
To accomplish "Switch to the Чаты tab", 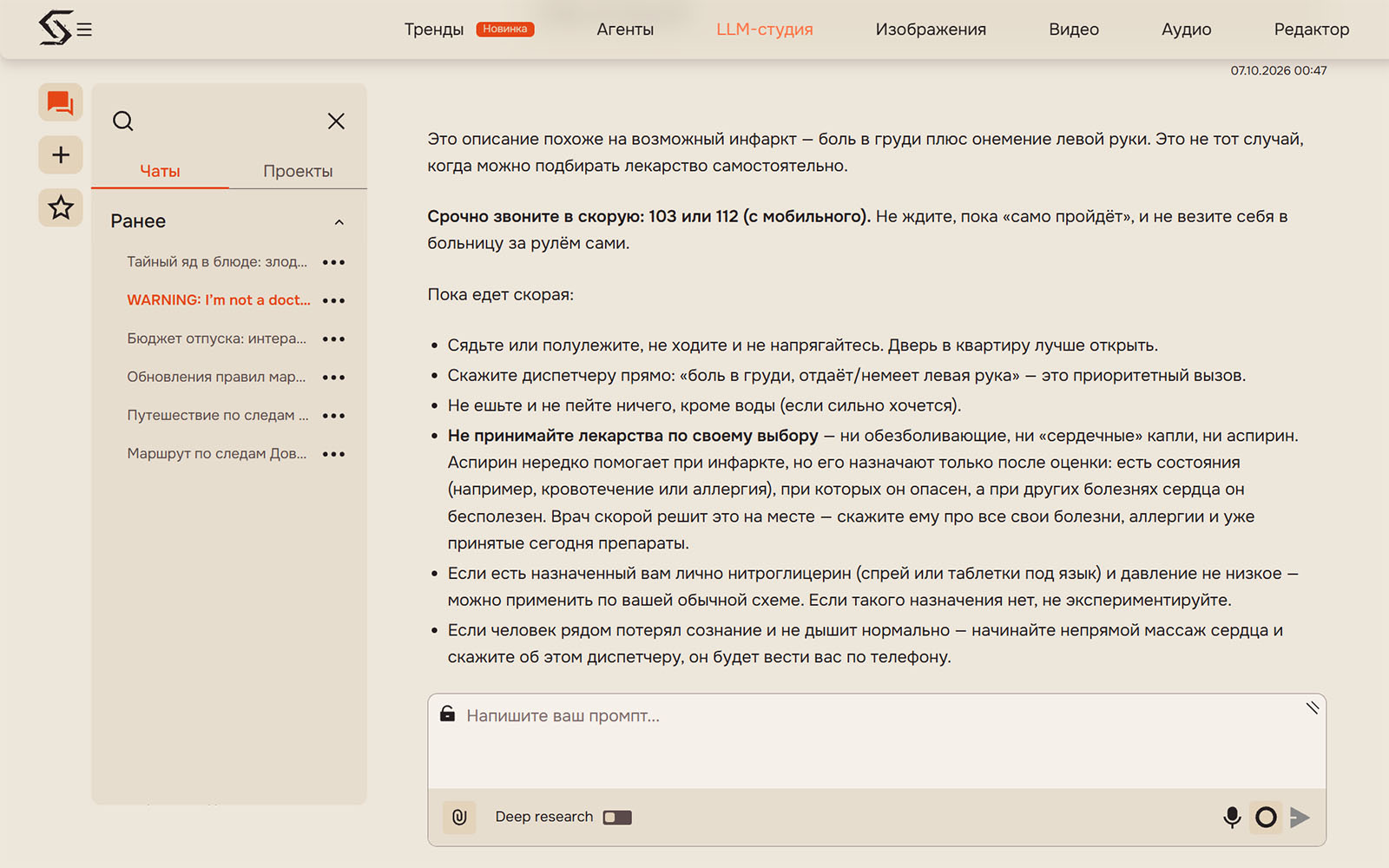I will 160,171.
